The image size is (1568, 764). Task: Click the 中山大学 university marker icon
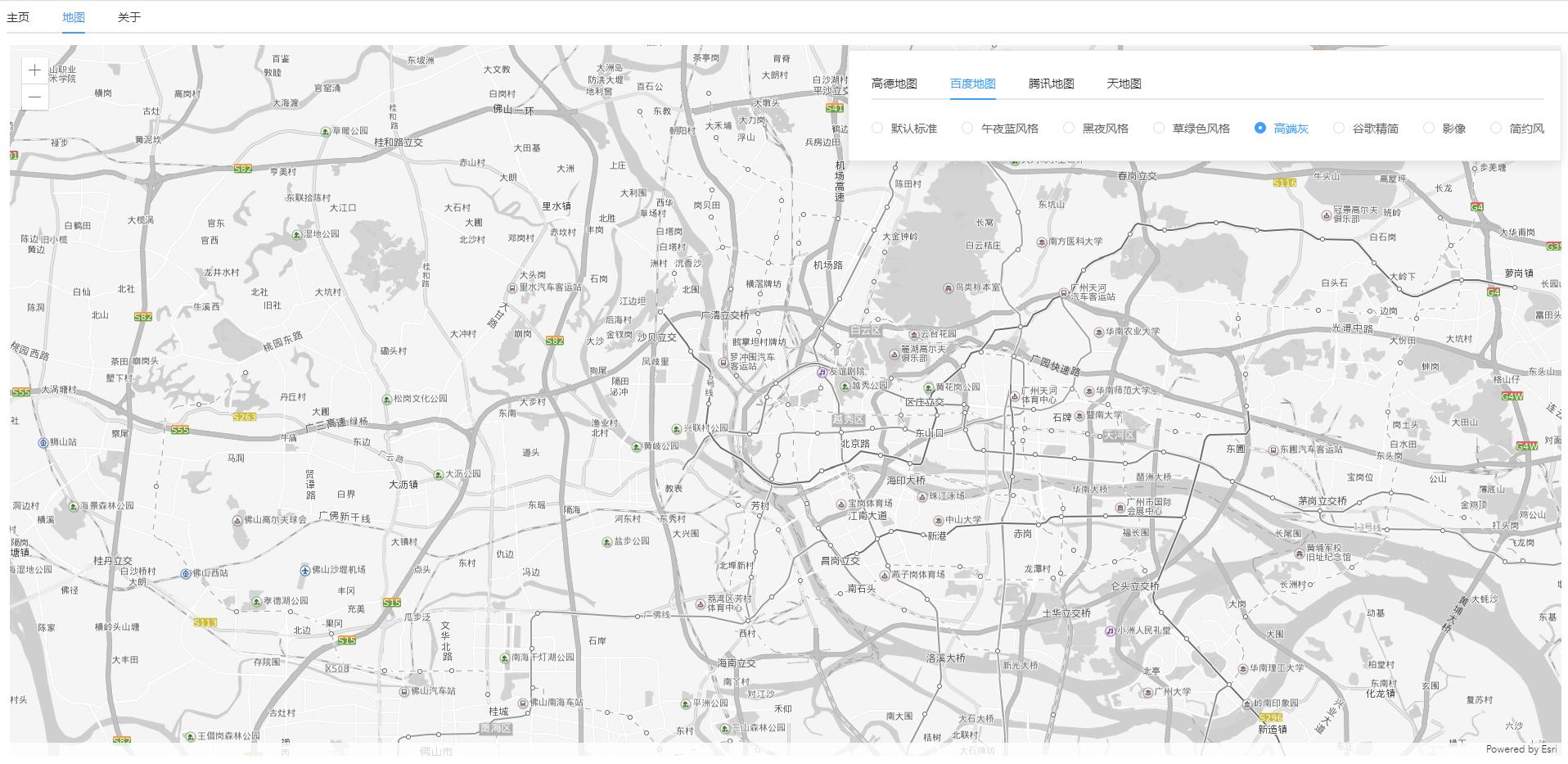[x=939, y=521]
